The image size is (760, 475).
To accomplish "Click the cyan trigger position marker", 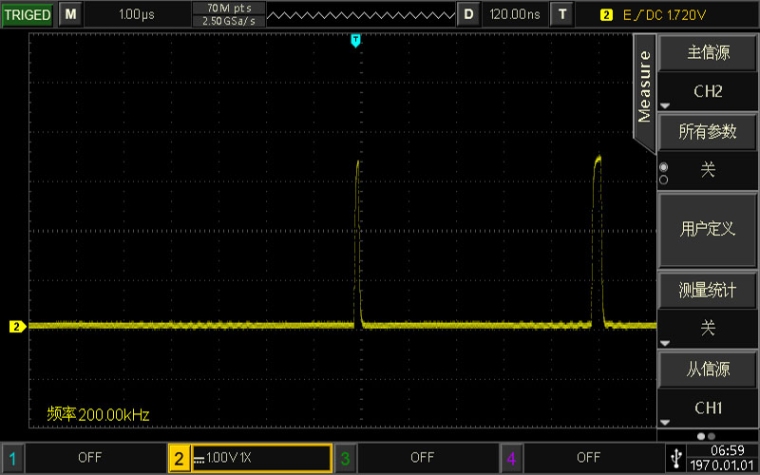I will 355,40.
